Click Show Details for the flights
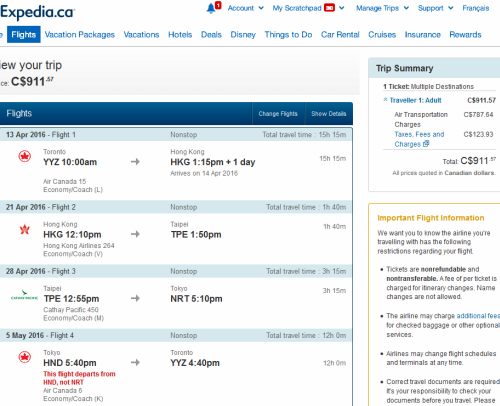The width and height of the screenshot is (500, 406). [x=329, y=114]
